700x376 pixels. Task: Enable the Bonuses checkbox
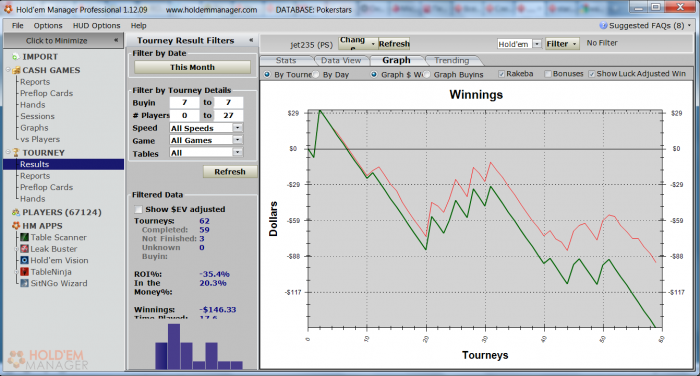(x=548, y=74)
